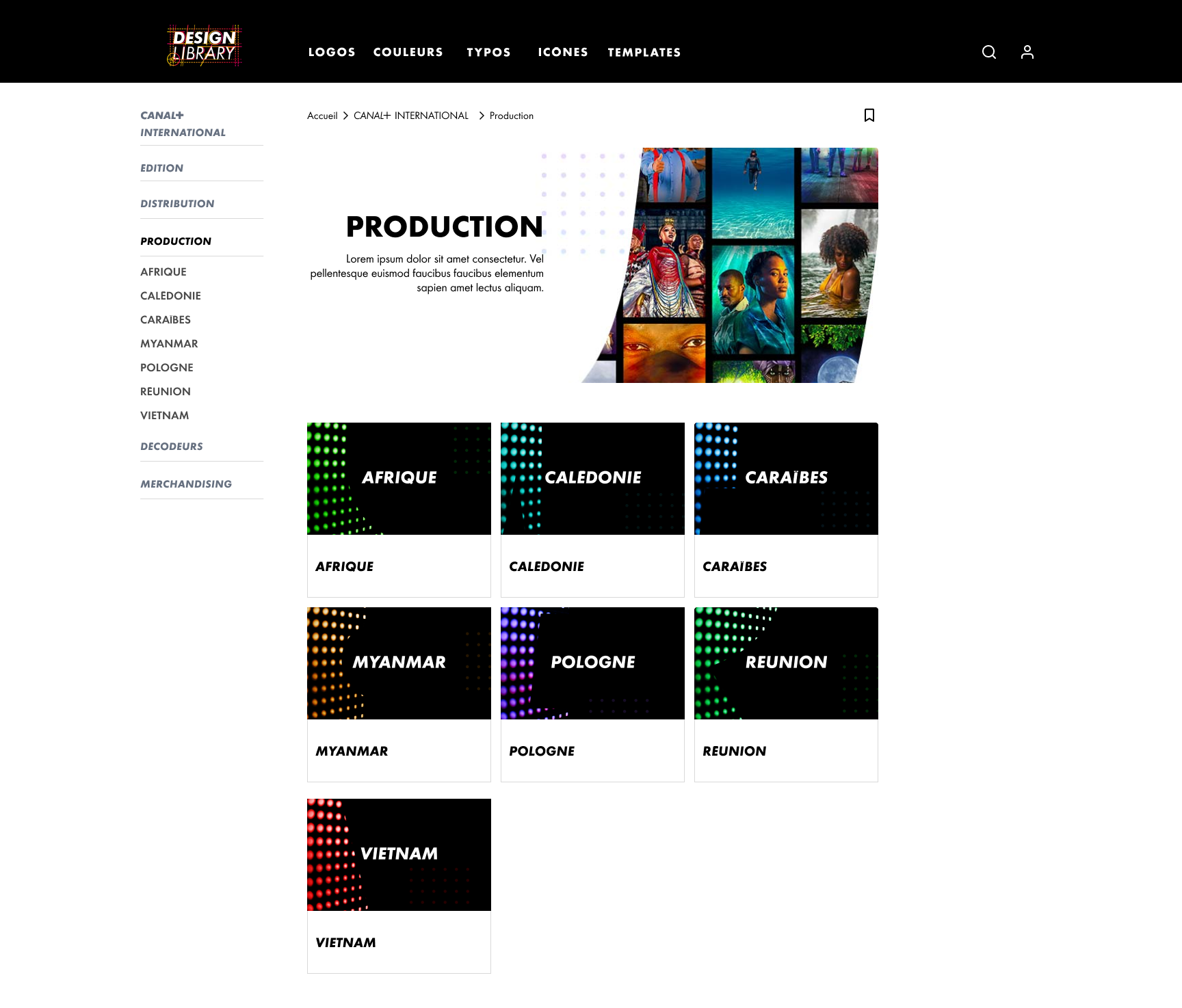
Task: Select EDITION in the sidebar
Action: coord(161,168)
